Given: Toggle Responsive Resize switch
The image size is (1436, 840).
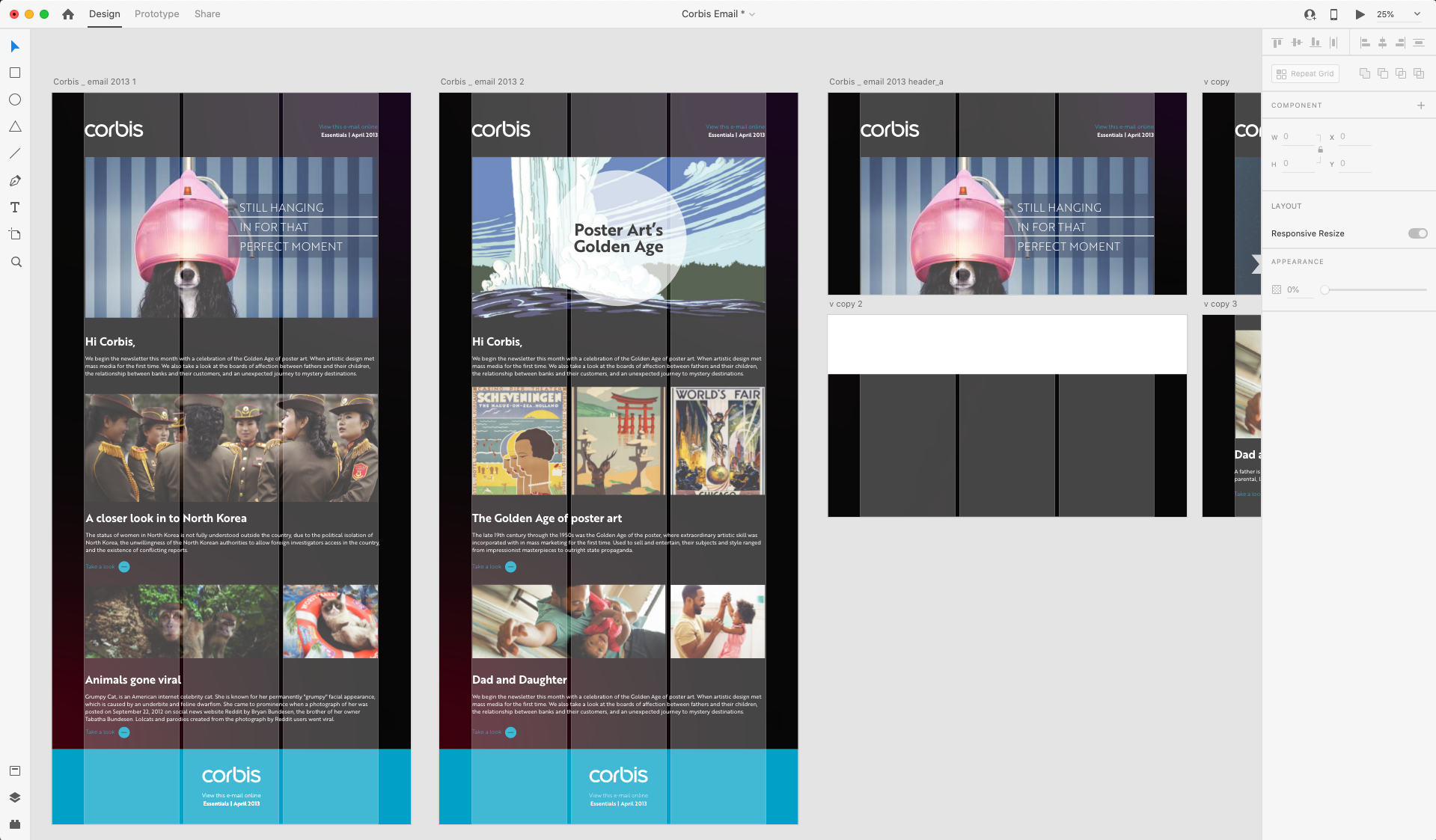Looking at the screenshot, I should pyautogui.click(x=1417, y=233).
